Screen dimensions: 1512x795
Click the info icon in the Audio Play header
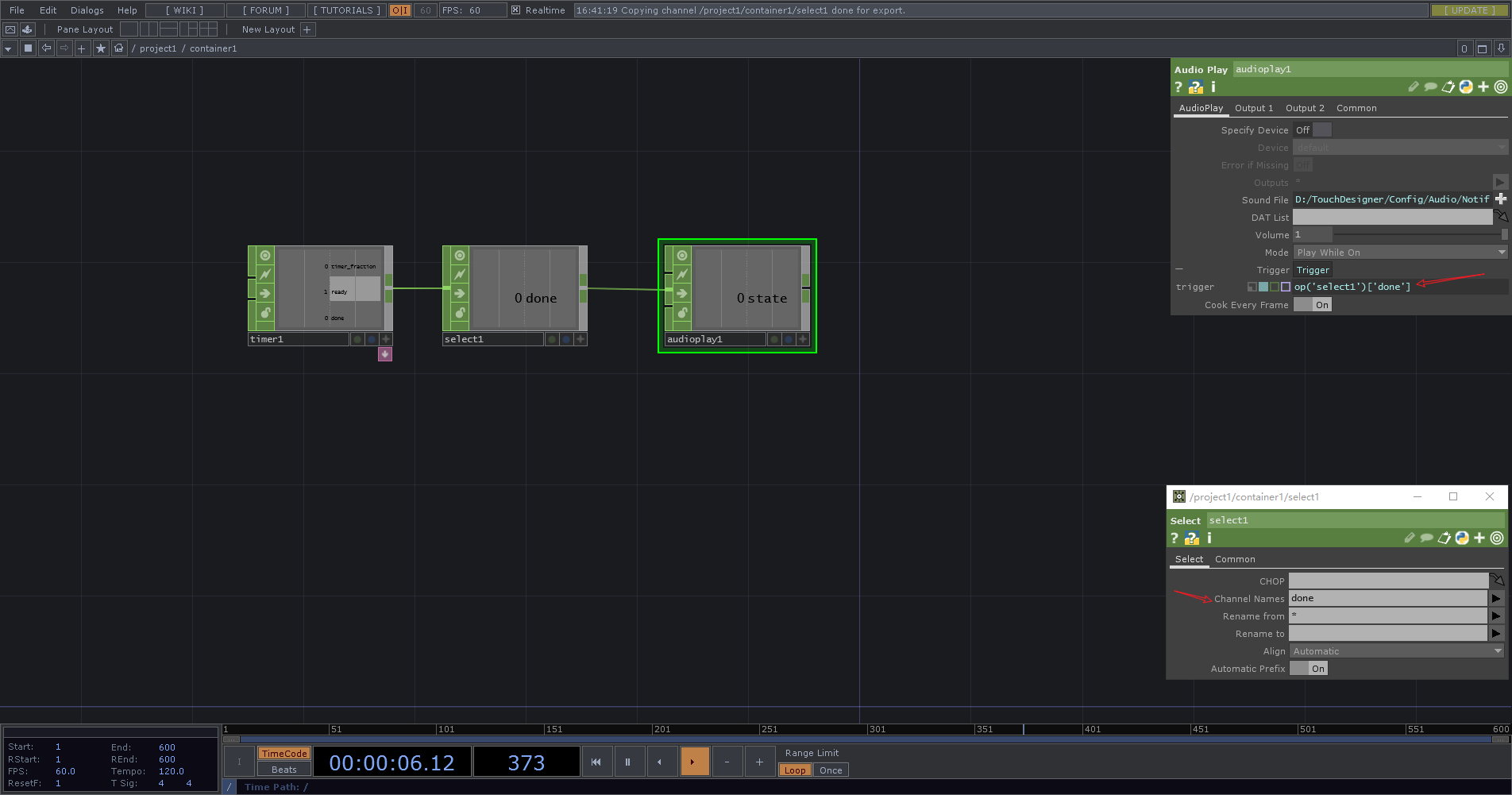pyautogui.click(x=1213, y=87)
